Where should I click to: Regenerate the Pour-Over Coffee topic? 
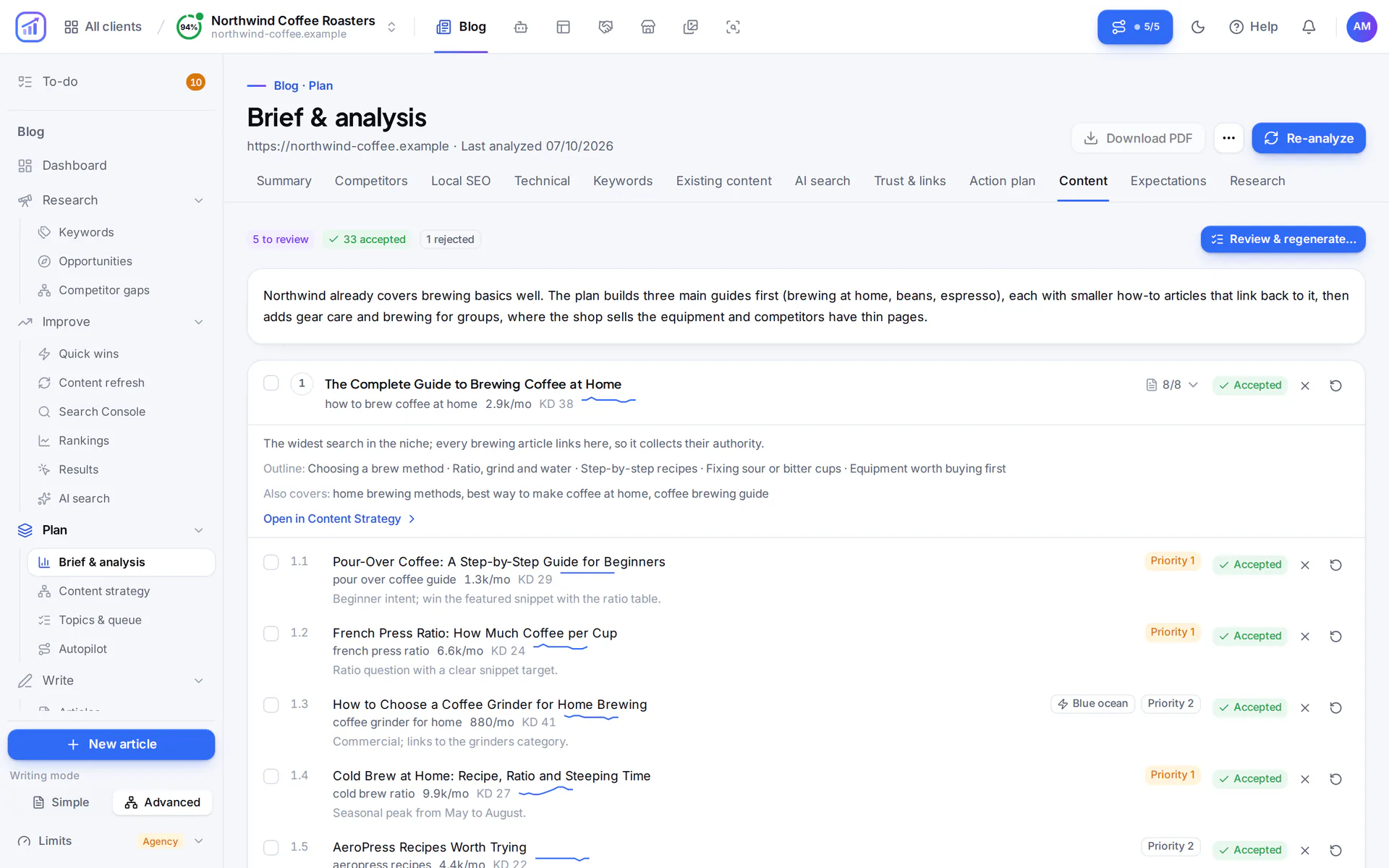click(x=1335, y=565)
